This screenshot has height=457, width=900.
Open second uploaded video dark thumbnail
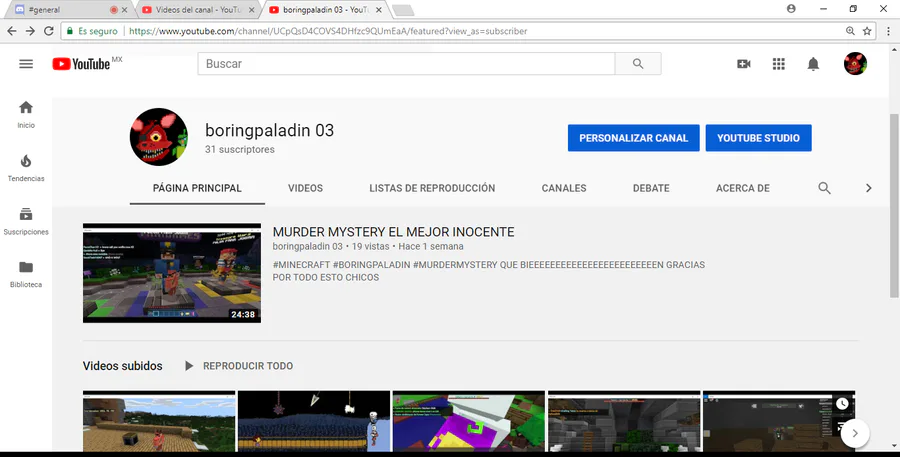(x=314, y=421)
